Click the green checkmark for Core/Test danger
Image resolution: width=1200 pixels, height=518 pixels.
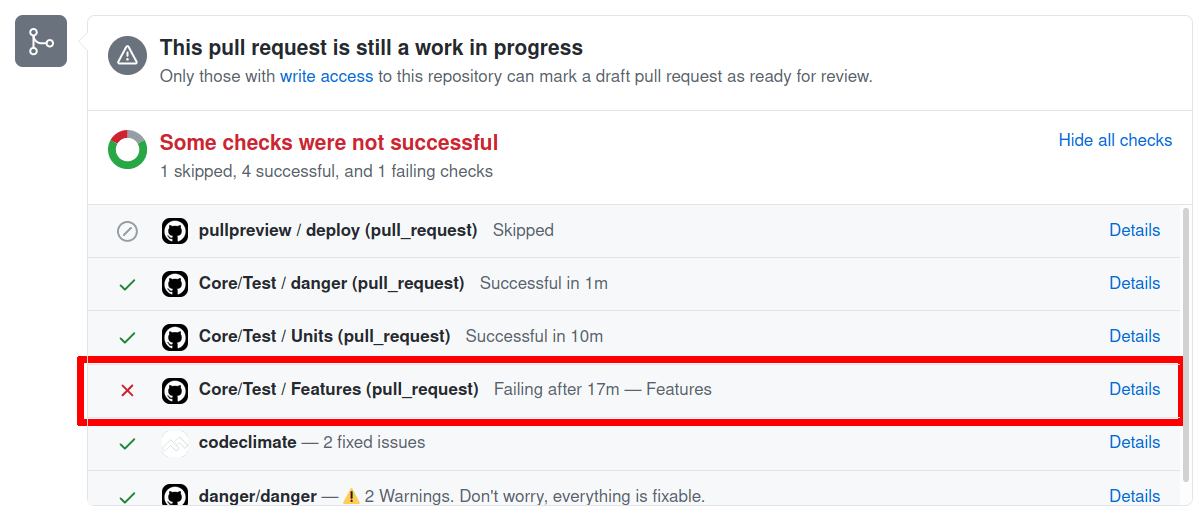[127, 284]
